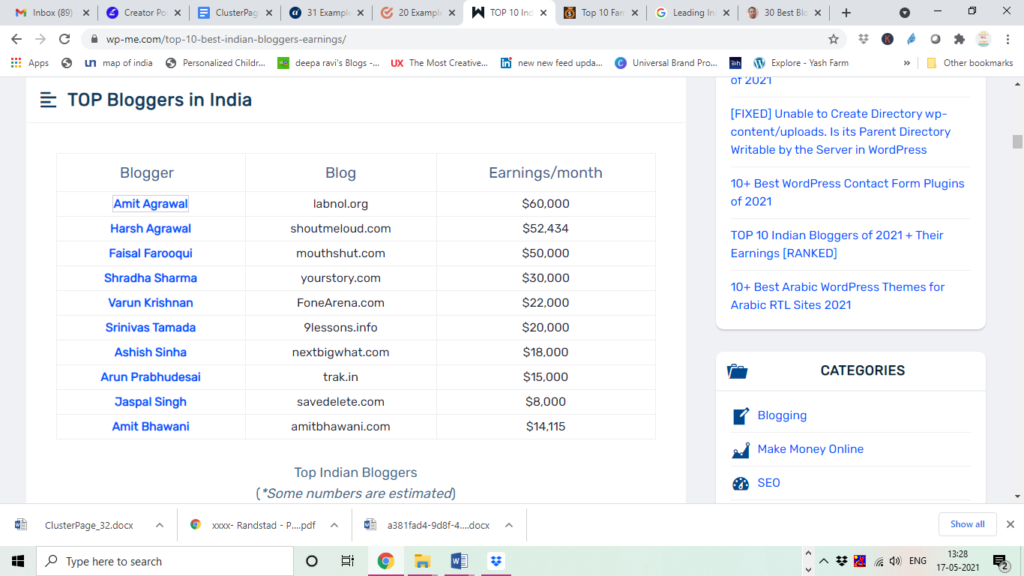Click the folder icon in CATEGORIES header
1024x576 pixels.
point(739,370)
